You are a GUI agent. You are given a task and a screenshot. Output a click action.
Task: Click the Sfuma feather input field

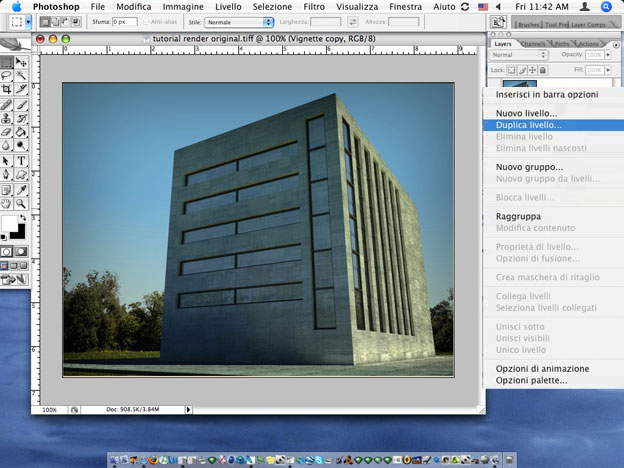(124, 21)
